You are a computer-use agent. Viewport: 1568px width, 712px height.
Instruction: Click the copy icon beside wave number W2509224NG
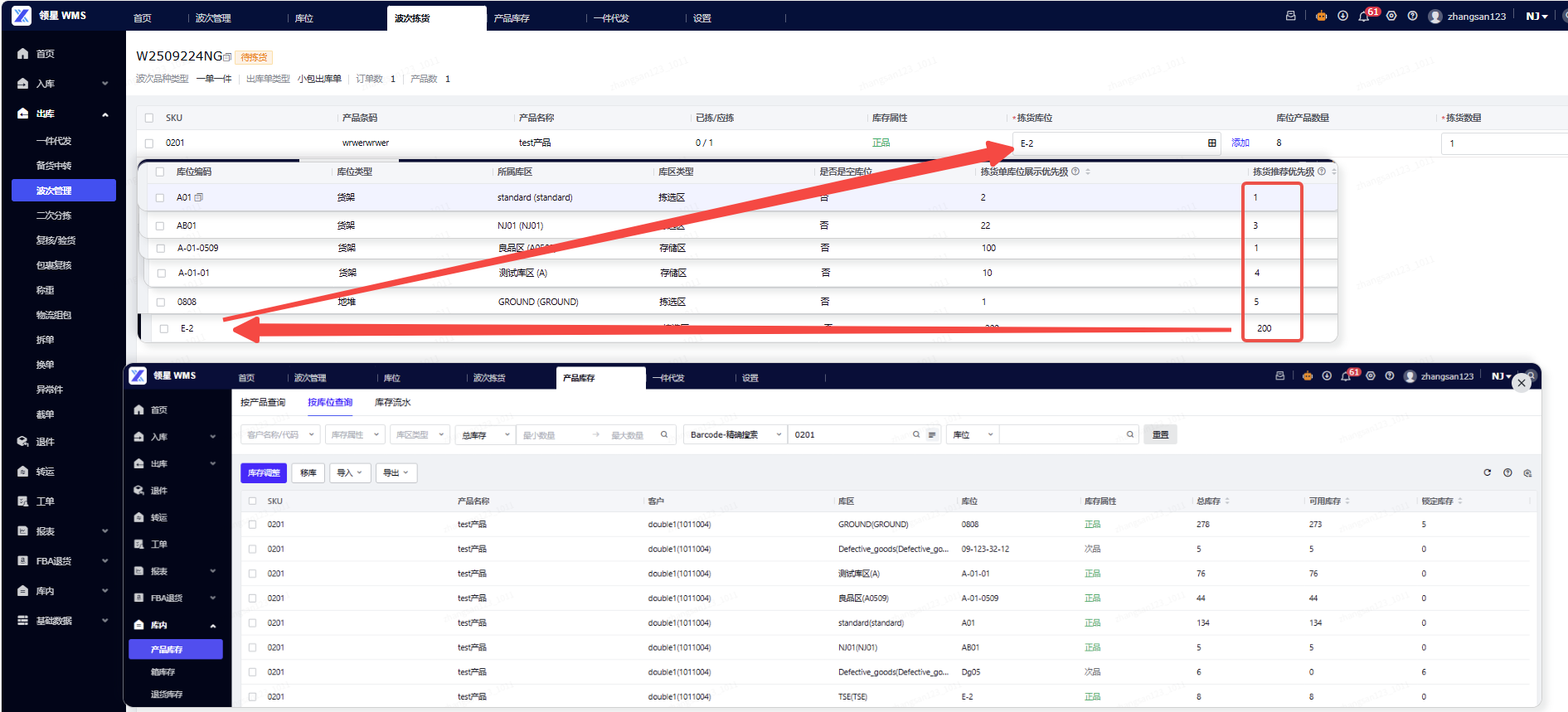[x=228, y=57]
